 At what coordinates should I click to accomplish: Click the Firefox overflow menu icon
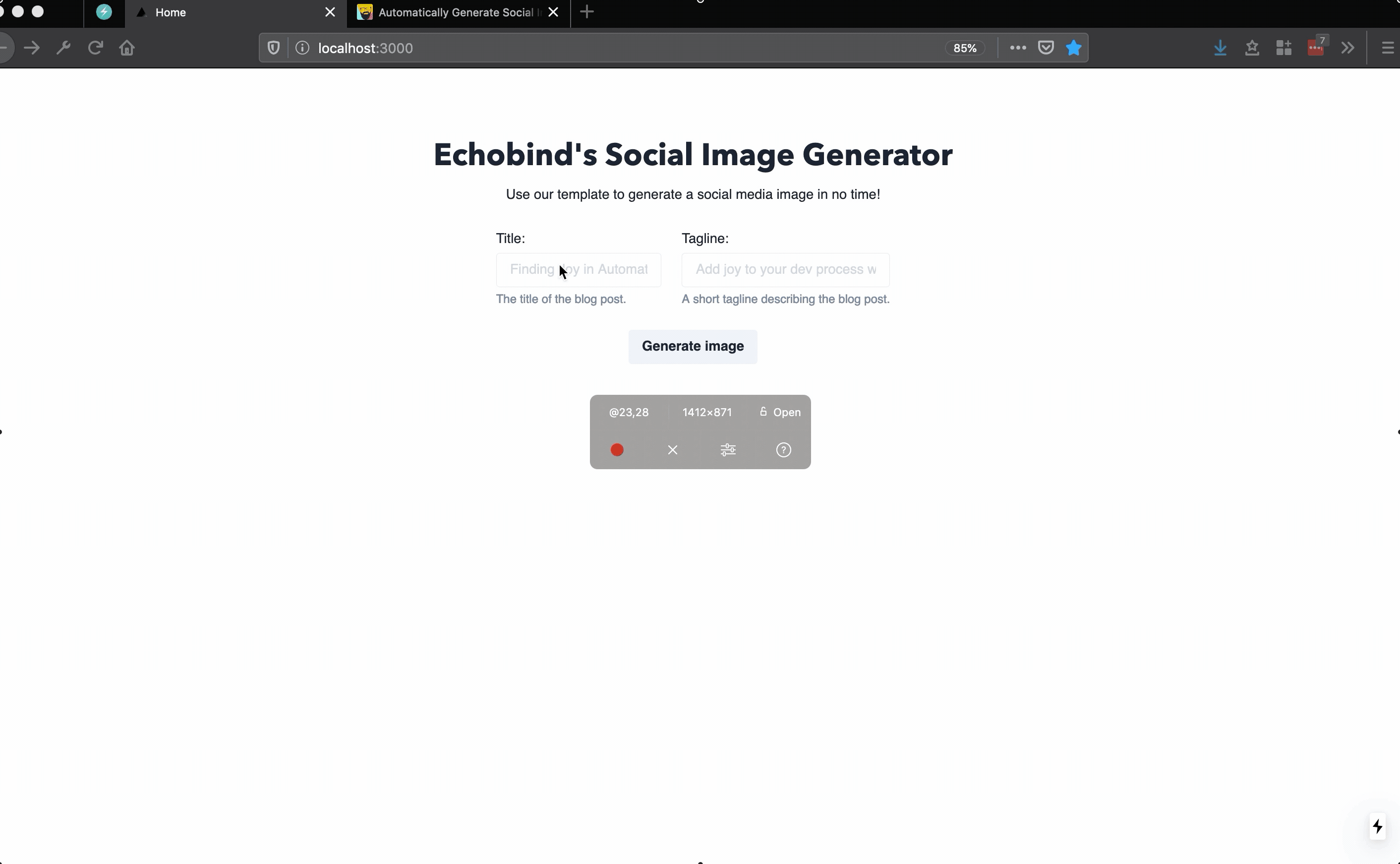click(1348, 48)
